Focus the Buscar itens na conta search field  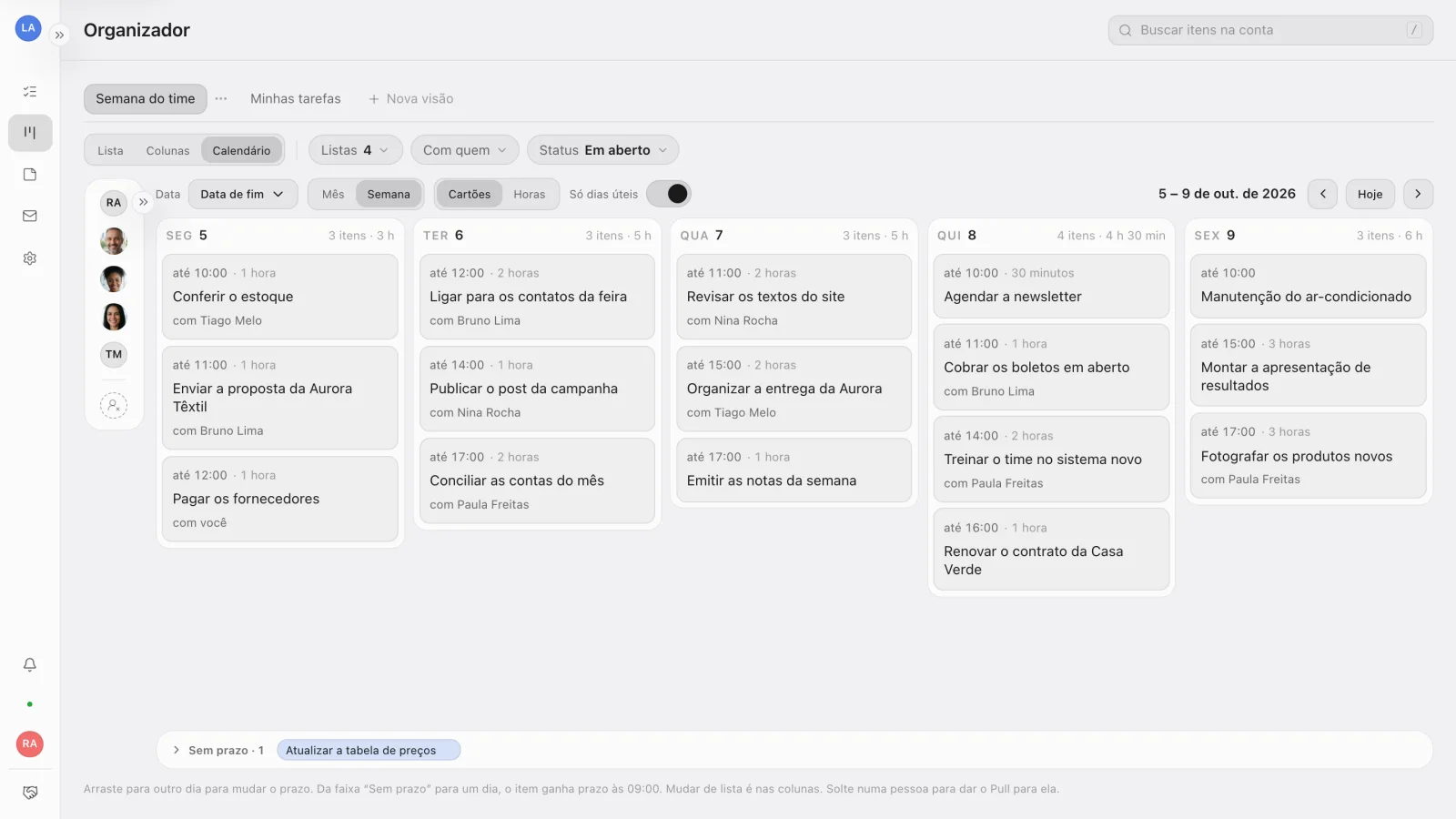1270,30
